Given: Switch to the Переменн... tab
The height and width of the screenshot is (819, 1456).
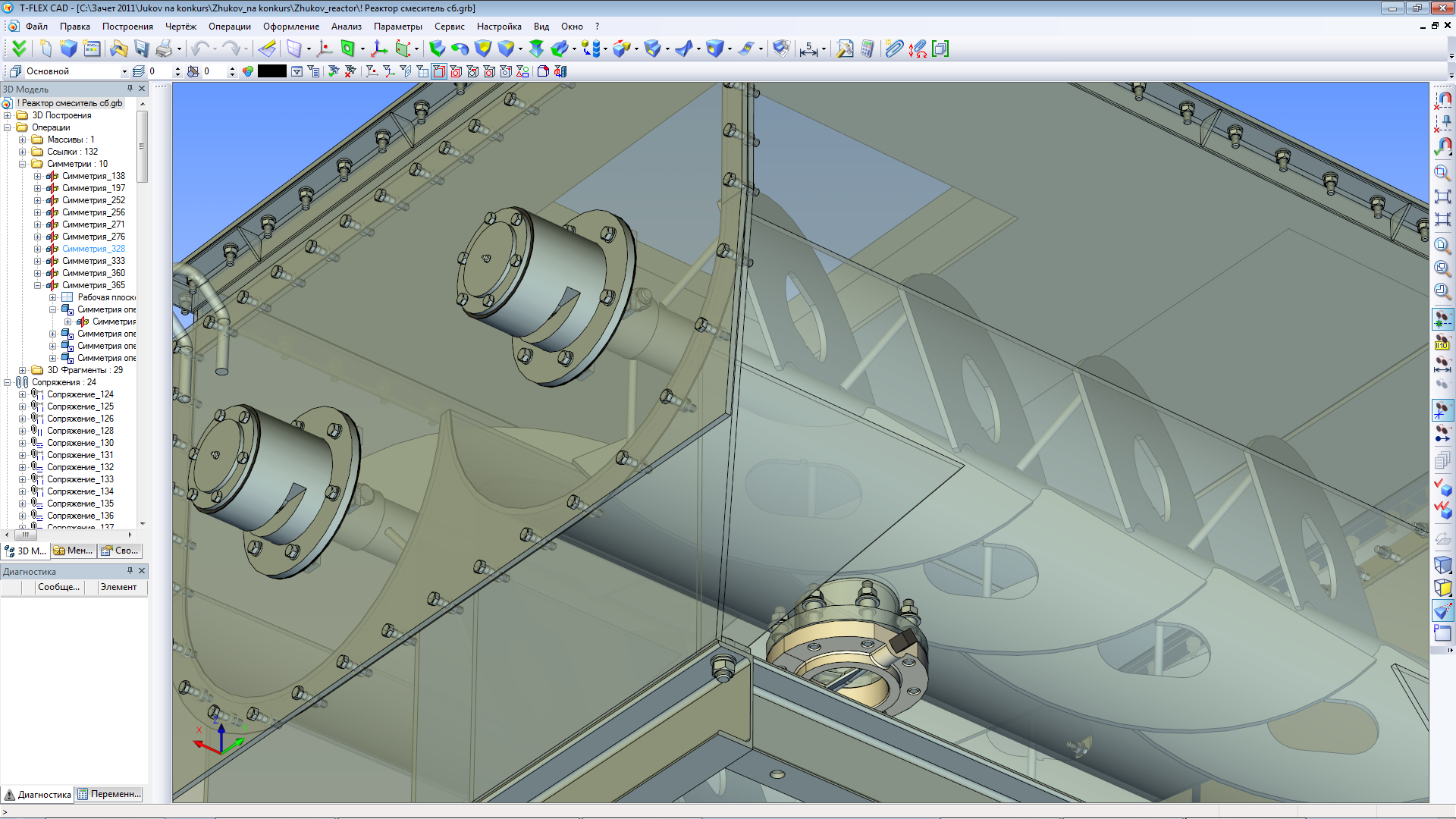Looking at the screenshot, I should tap(109, 794).
